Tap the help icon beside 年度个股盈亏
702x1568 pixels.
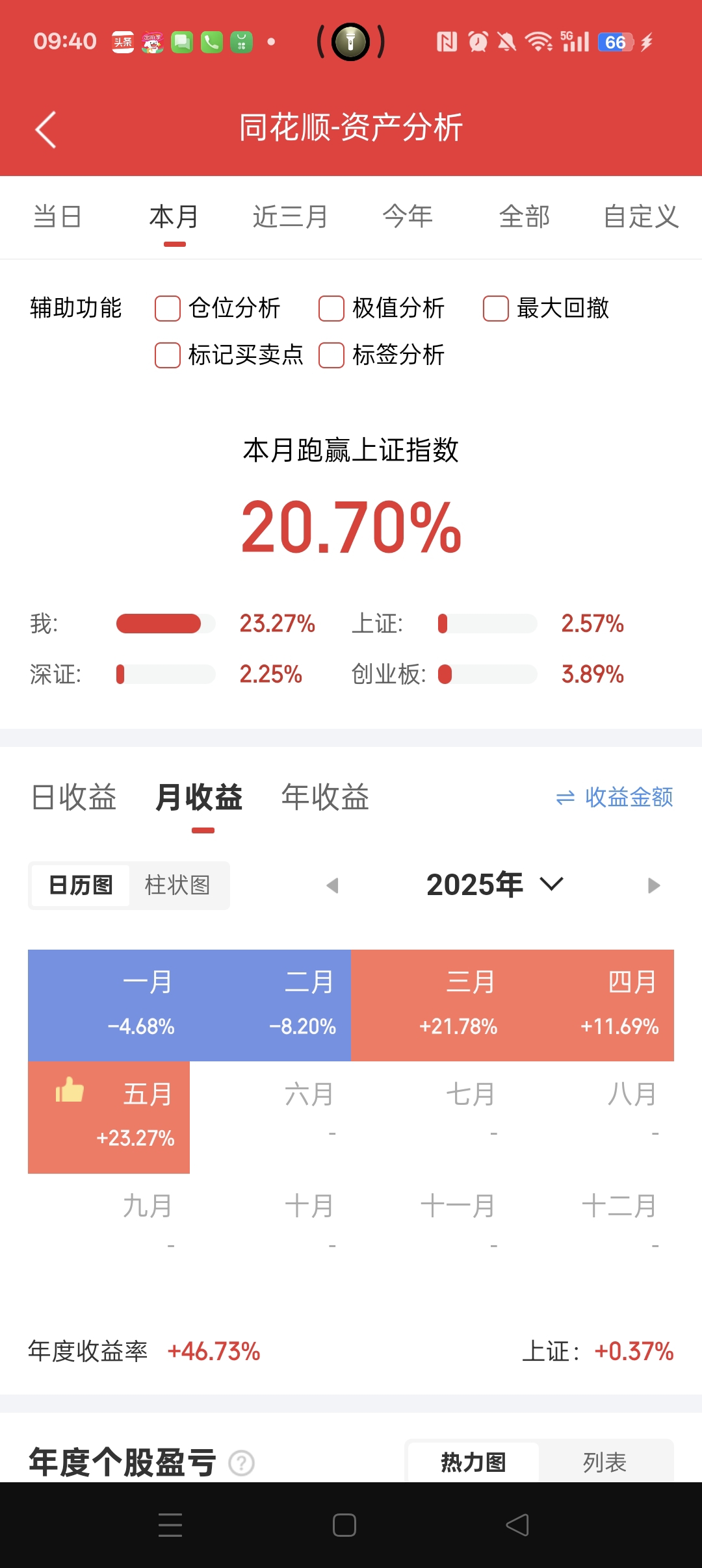coord(242,1463)
